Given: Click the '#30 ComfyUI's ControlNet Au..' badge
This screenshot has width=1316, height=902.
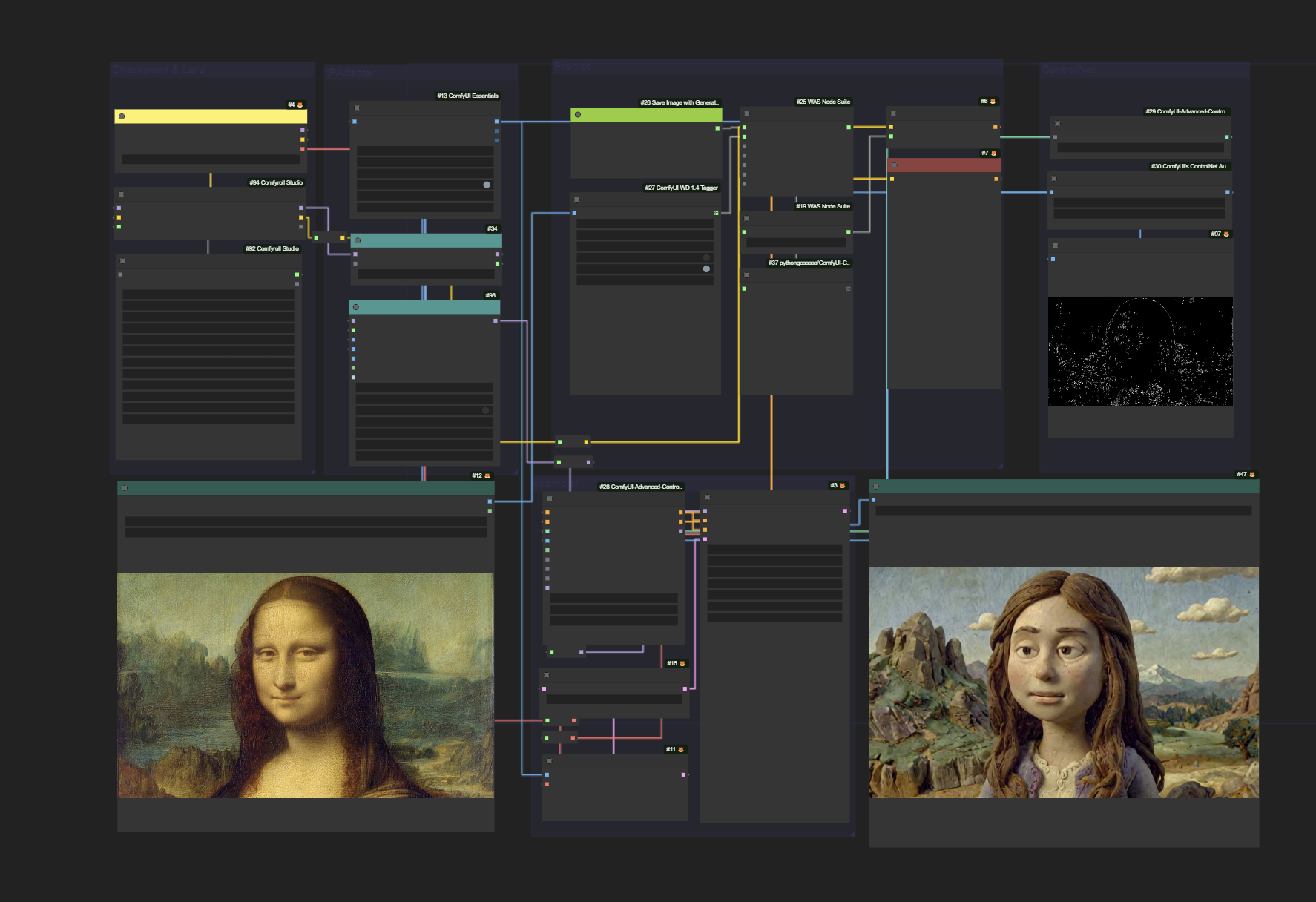Looking at the screenshot, I should [x=1190, y=166].
